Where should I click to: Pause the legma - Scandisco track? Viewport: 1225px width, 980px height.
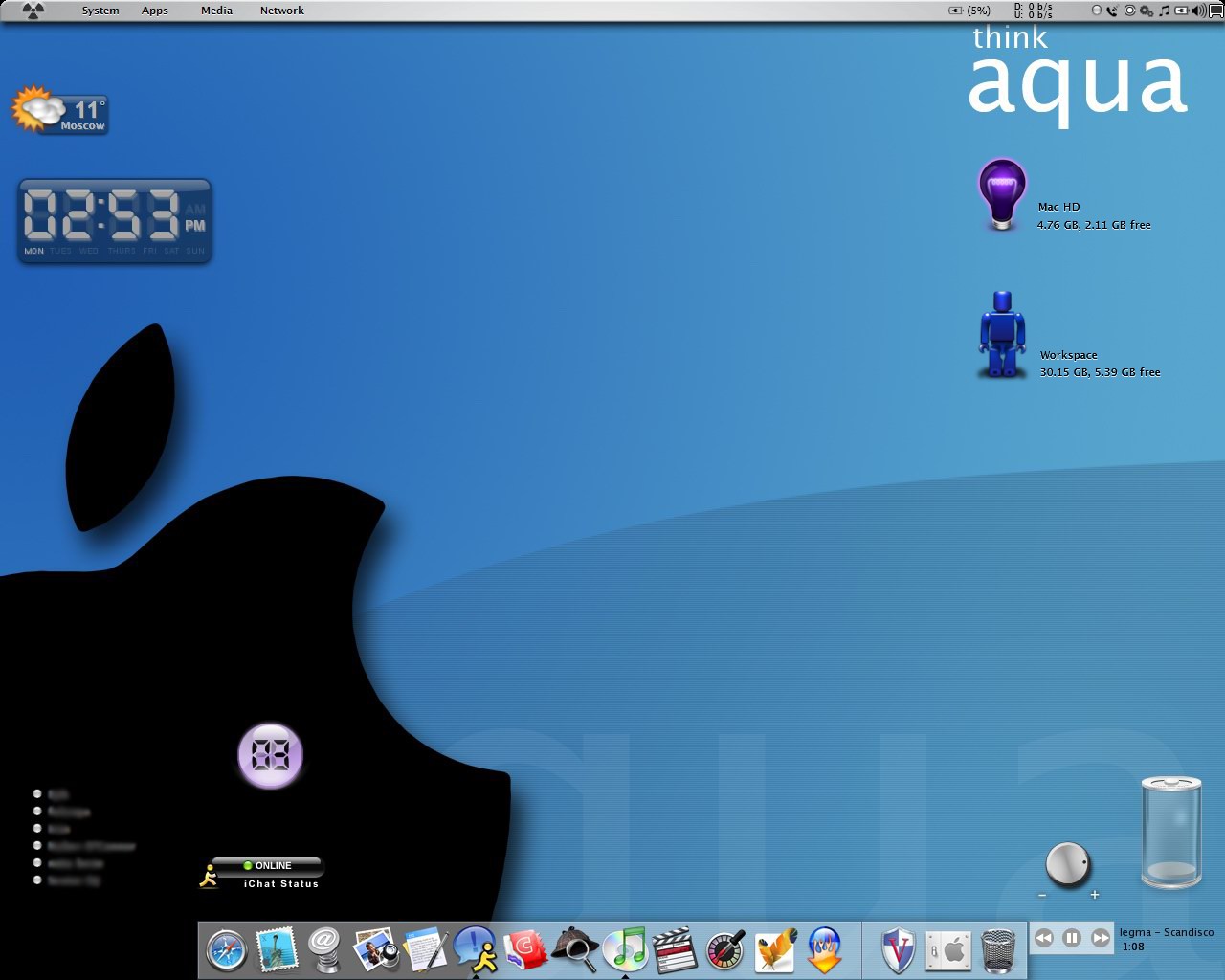[1072, 938]
